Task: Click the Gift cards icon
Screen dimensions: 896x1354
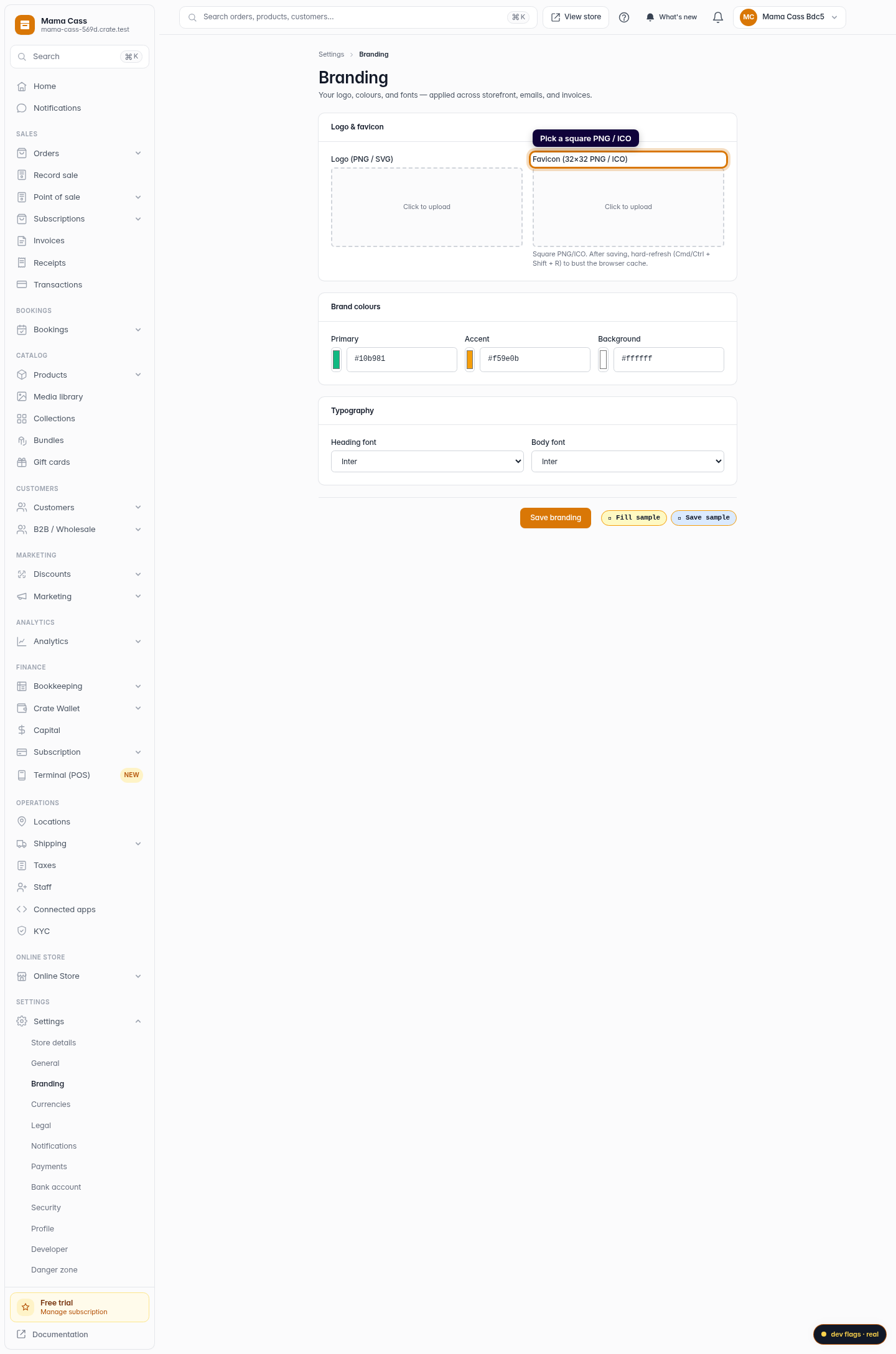Action: [22, 462]
